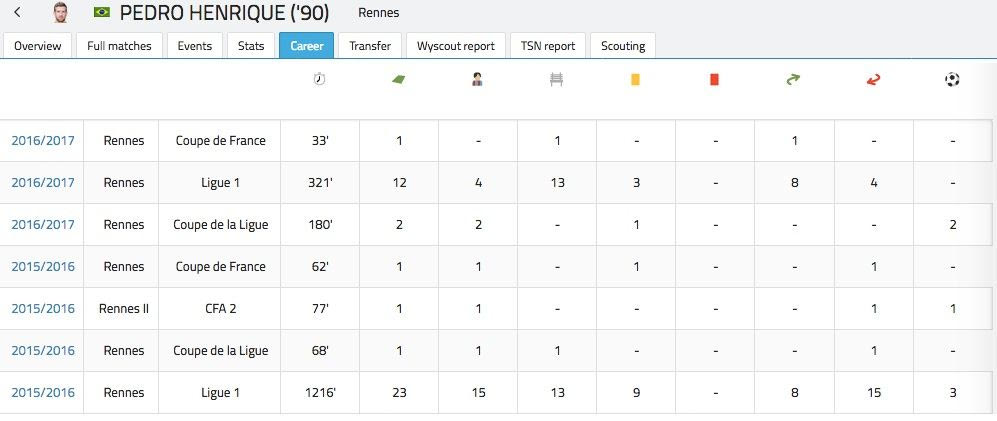Click the green substituted-in arrow icon

click(x=794, y=80)
